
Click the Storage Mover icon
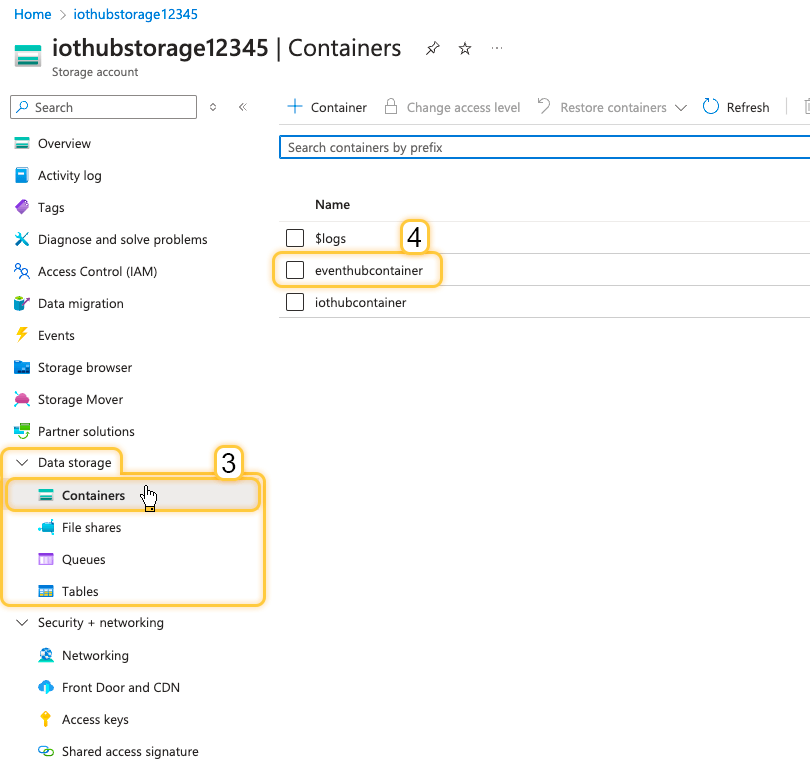pos(22,399)
